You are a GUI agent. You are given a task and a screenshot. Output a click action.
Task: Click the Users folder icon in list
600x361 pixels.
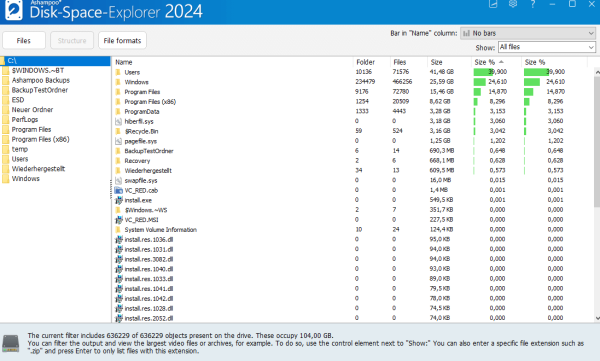point(118,72)
